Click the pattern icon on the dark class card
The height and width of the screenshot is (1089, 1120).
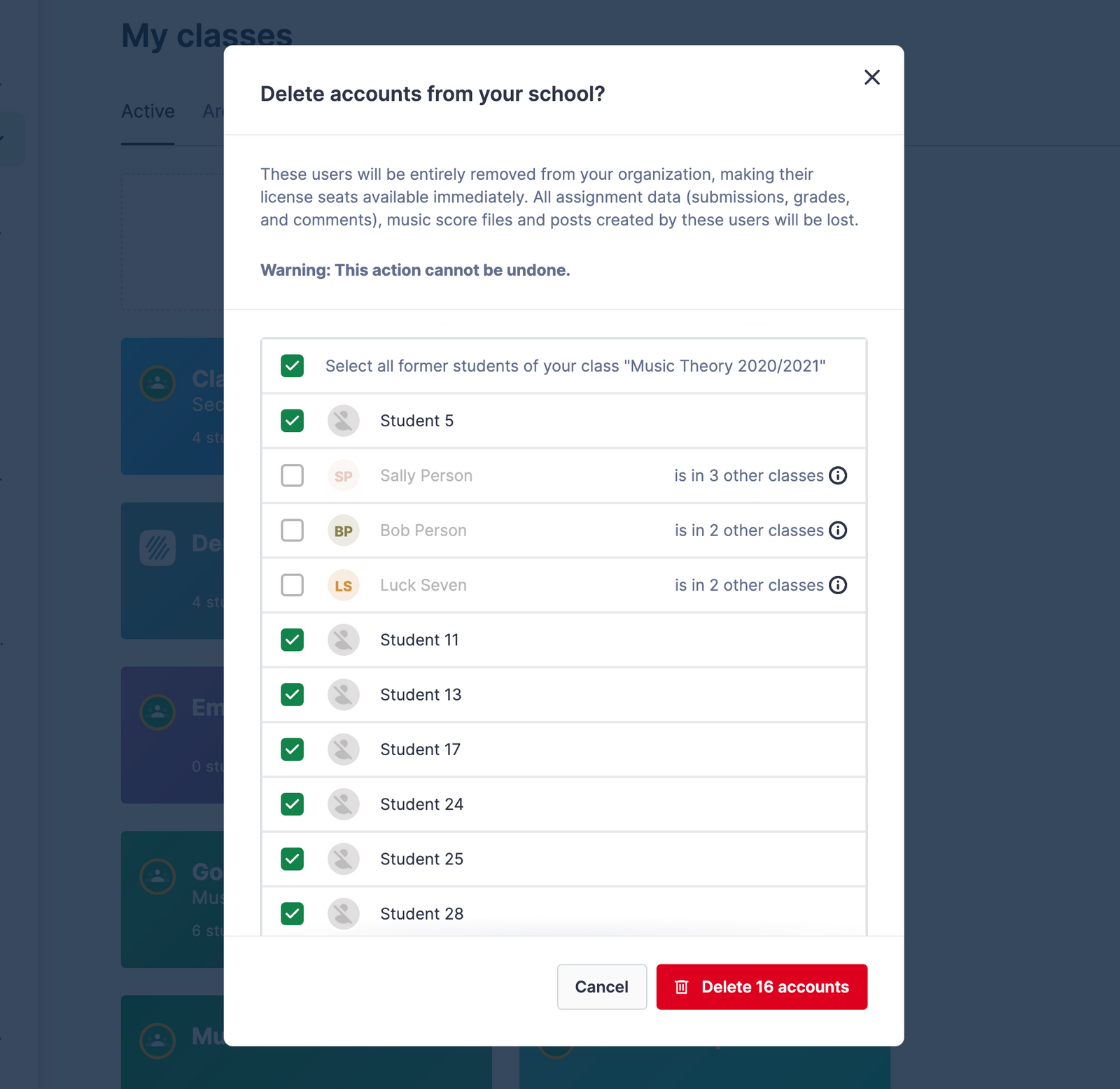[x=157, y=548]
